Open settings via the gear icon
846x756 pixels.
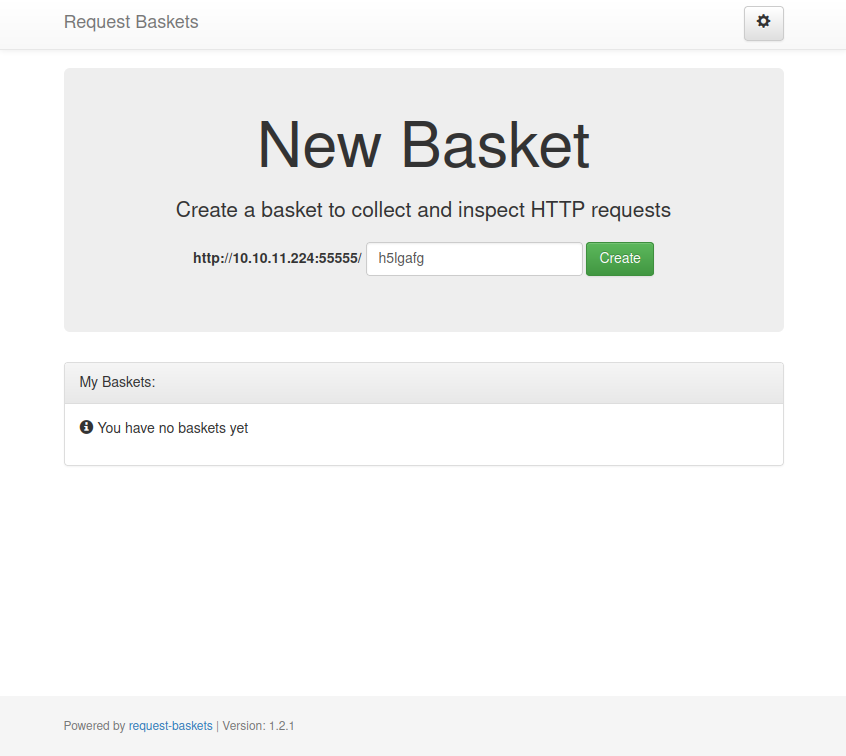[x=764, y=22]
